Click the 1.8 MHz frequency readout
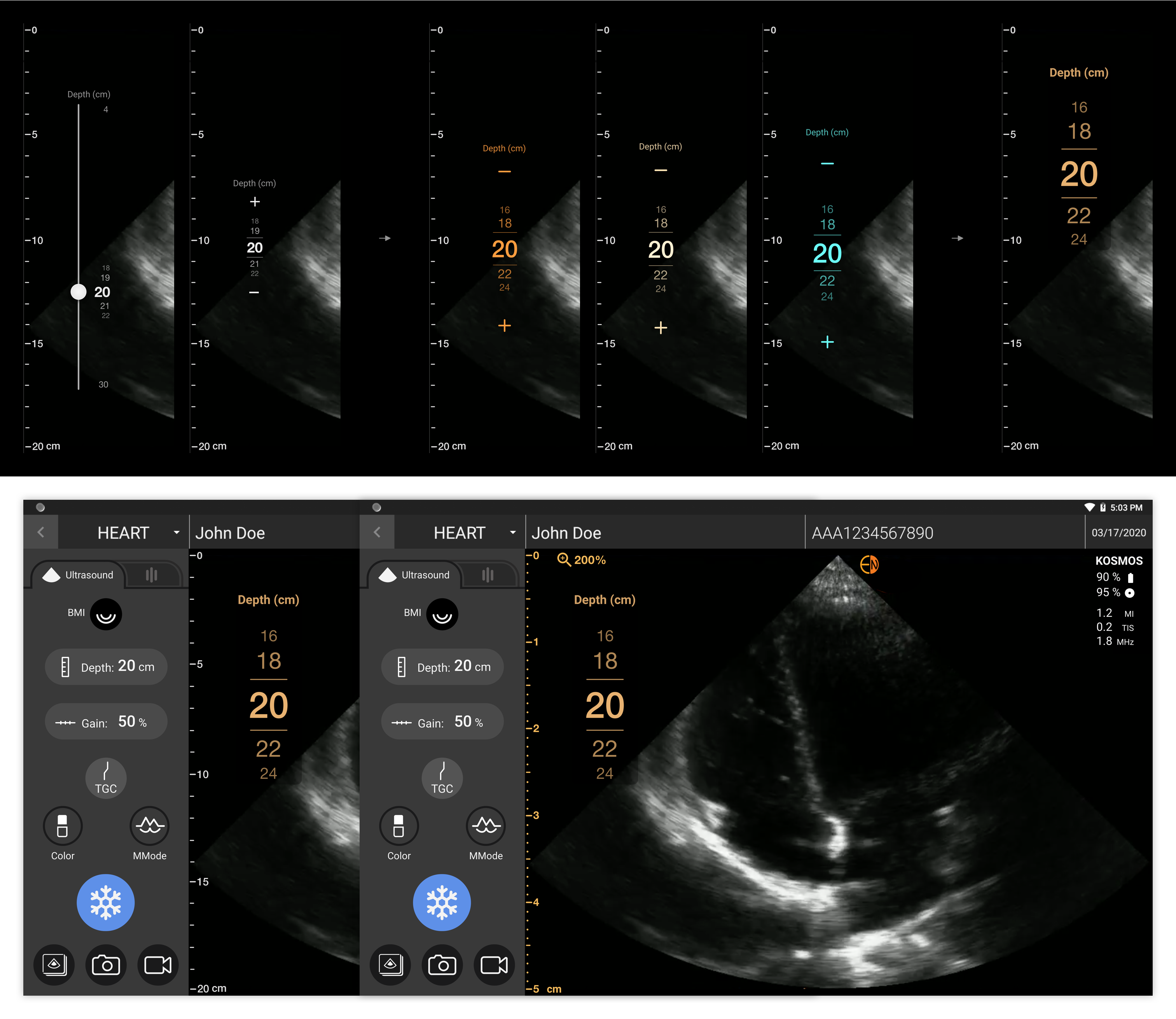1176x1019 pixels. [1115, 641]
